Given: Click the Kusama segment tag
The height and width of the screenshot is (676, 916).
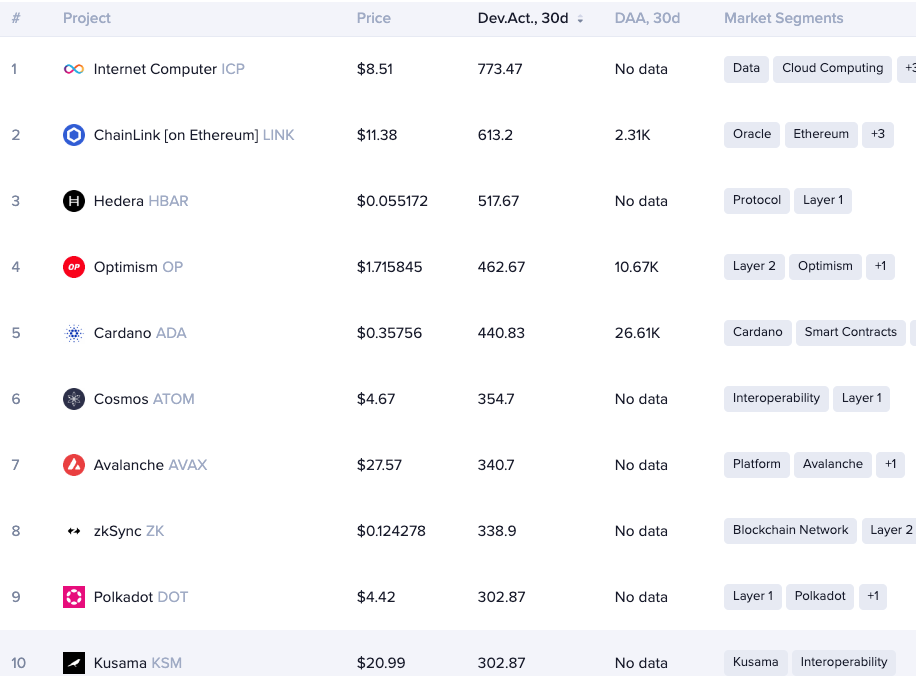Looking at the screenshot, I should 755,663.
